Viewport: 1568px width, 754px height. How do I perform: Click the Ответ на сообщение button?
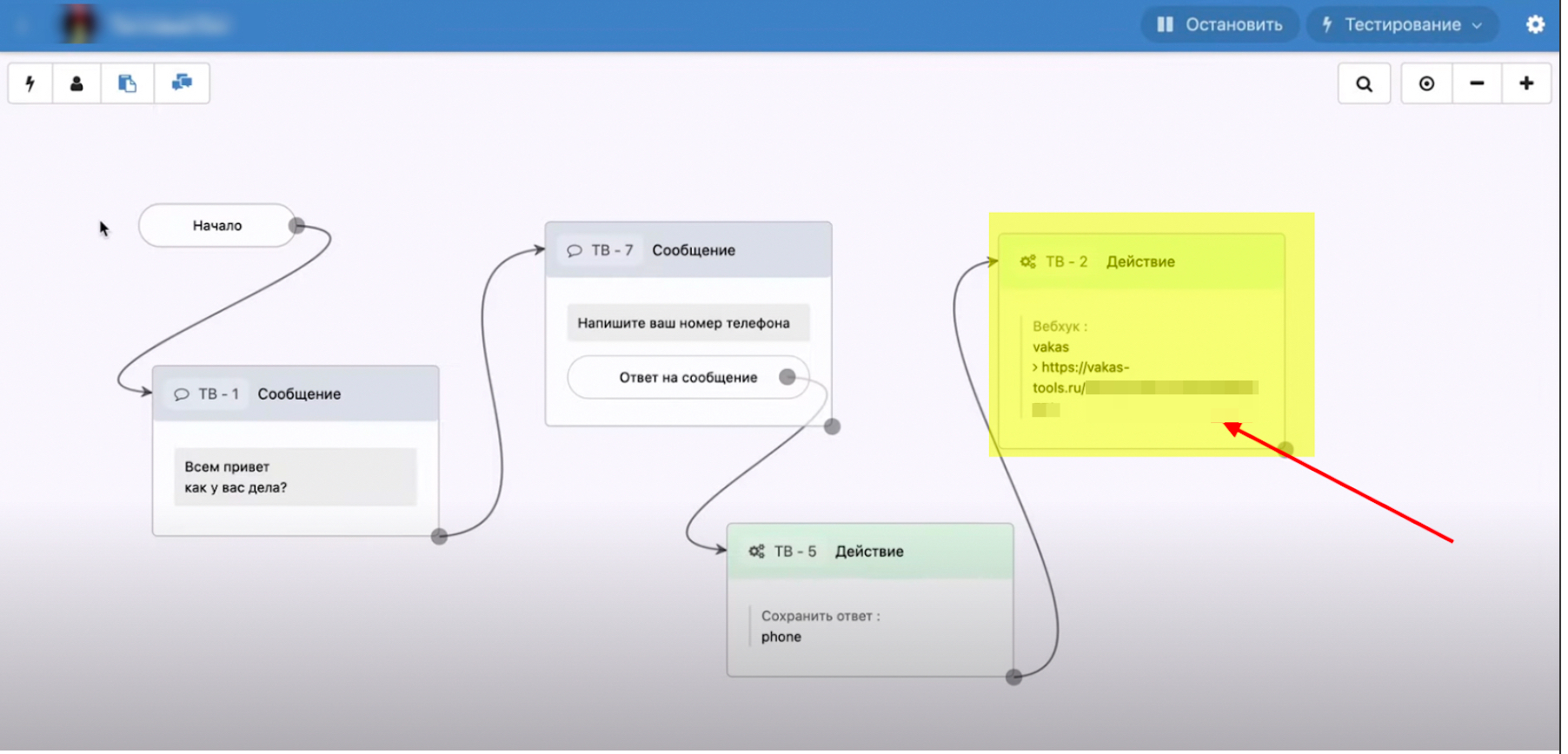click(688, 378)
